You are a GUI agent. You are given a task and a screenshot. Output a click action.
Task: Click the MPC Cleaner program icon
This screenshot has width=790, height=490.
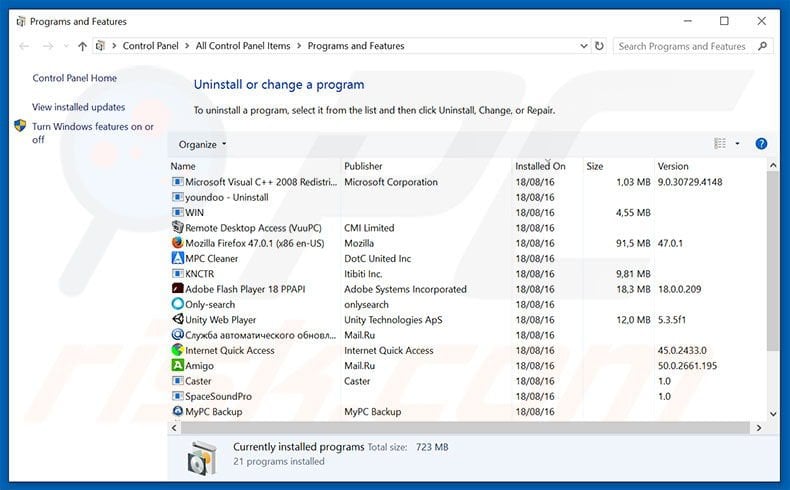[x=177, y=258]
